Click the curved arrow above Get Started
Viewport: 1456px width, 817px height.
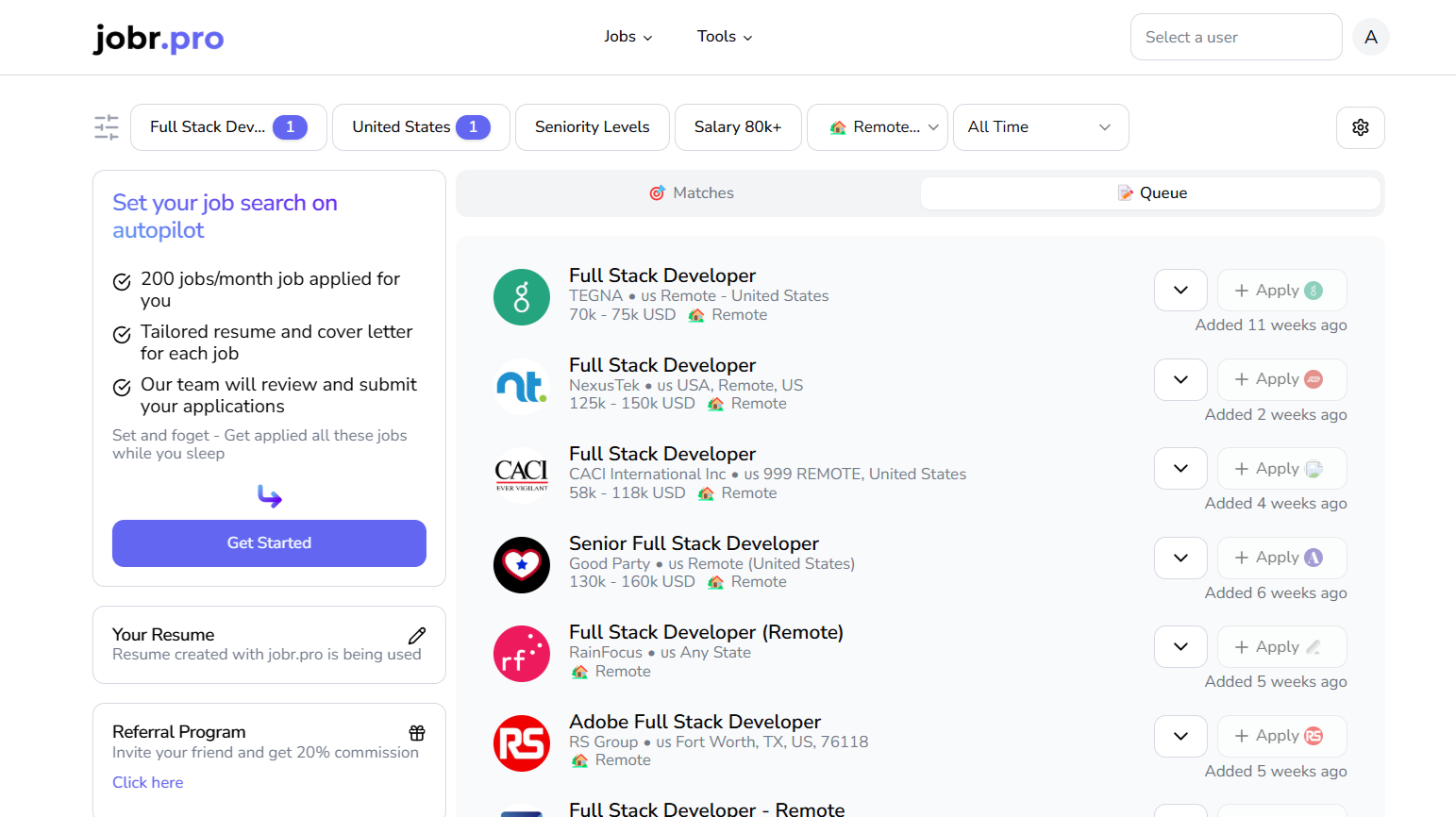[x=269, y=496]
